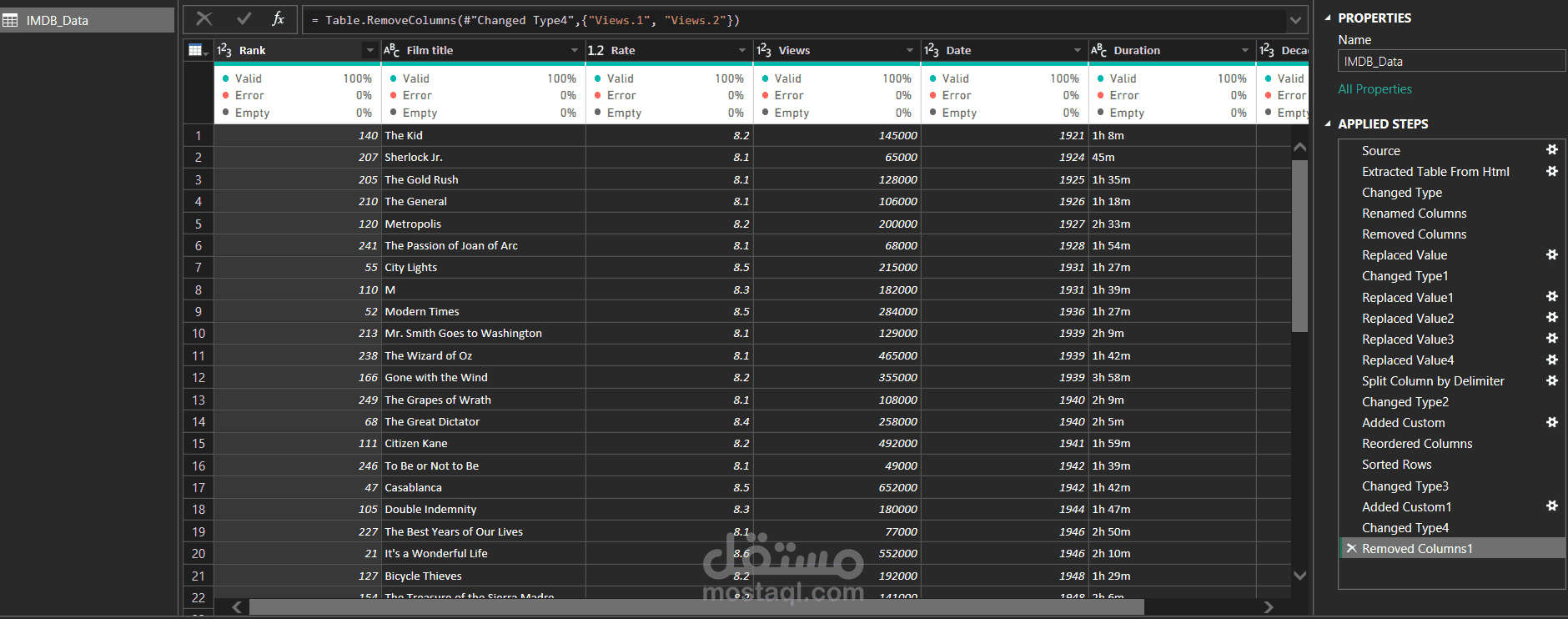1568x619 pixels.
Task: Open the Film title column filter dropdown
Action: point(575,50)
